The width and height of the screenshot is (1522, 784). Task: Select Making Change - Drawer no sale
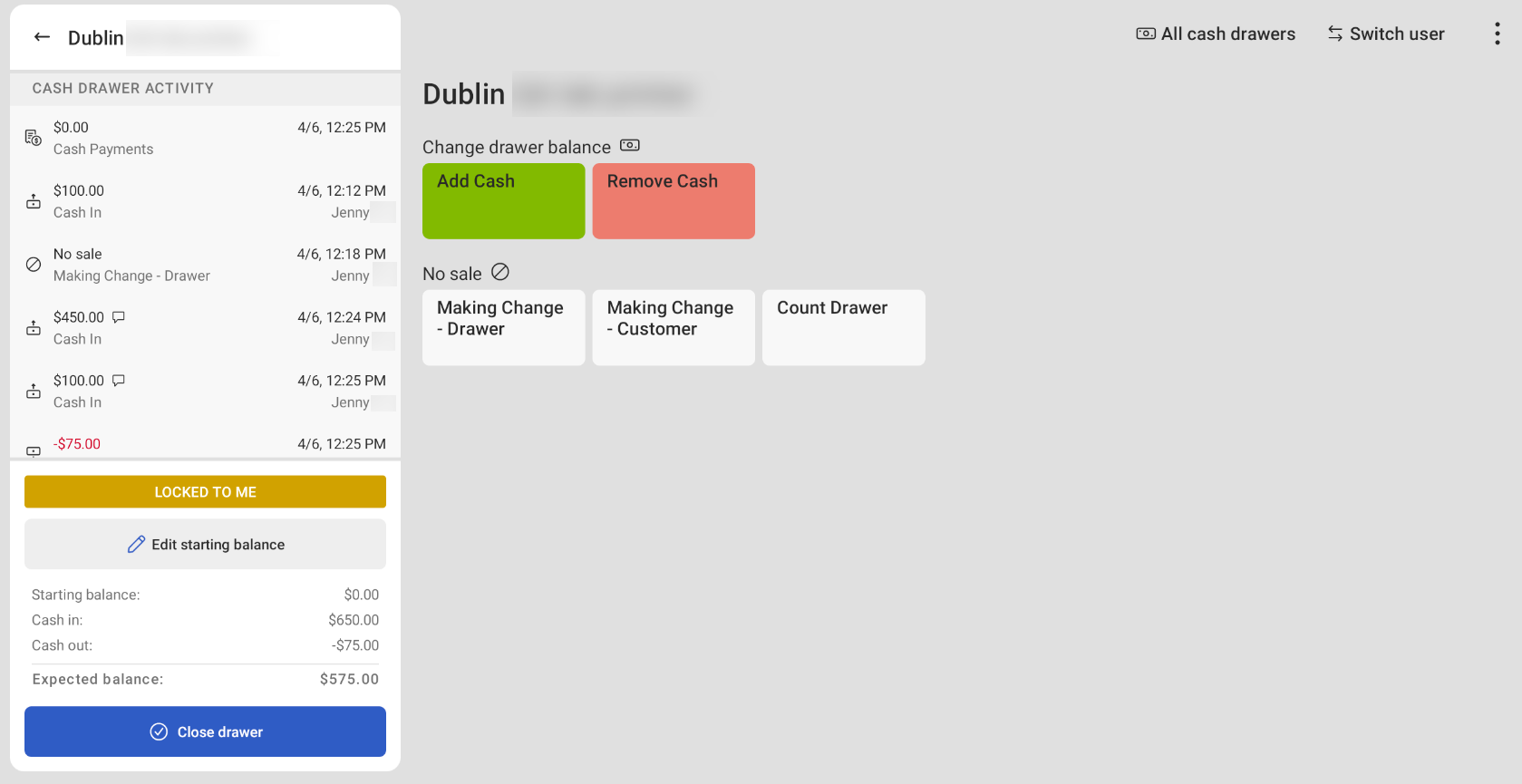coord(504,327)
